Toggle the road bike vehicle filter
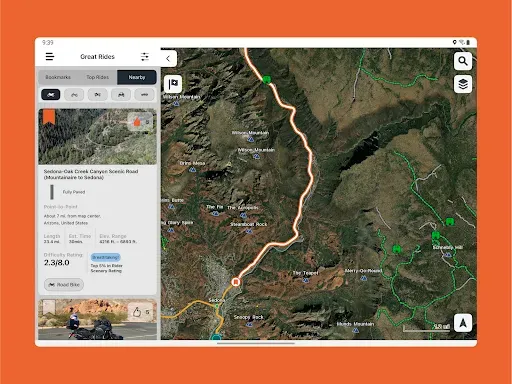Viewport: 512px width, 384px height. coord(51,95)
